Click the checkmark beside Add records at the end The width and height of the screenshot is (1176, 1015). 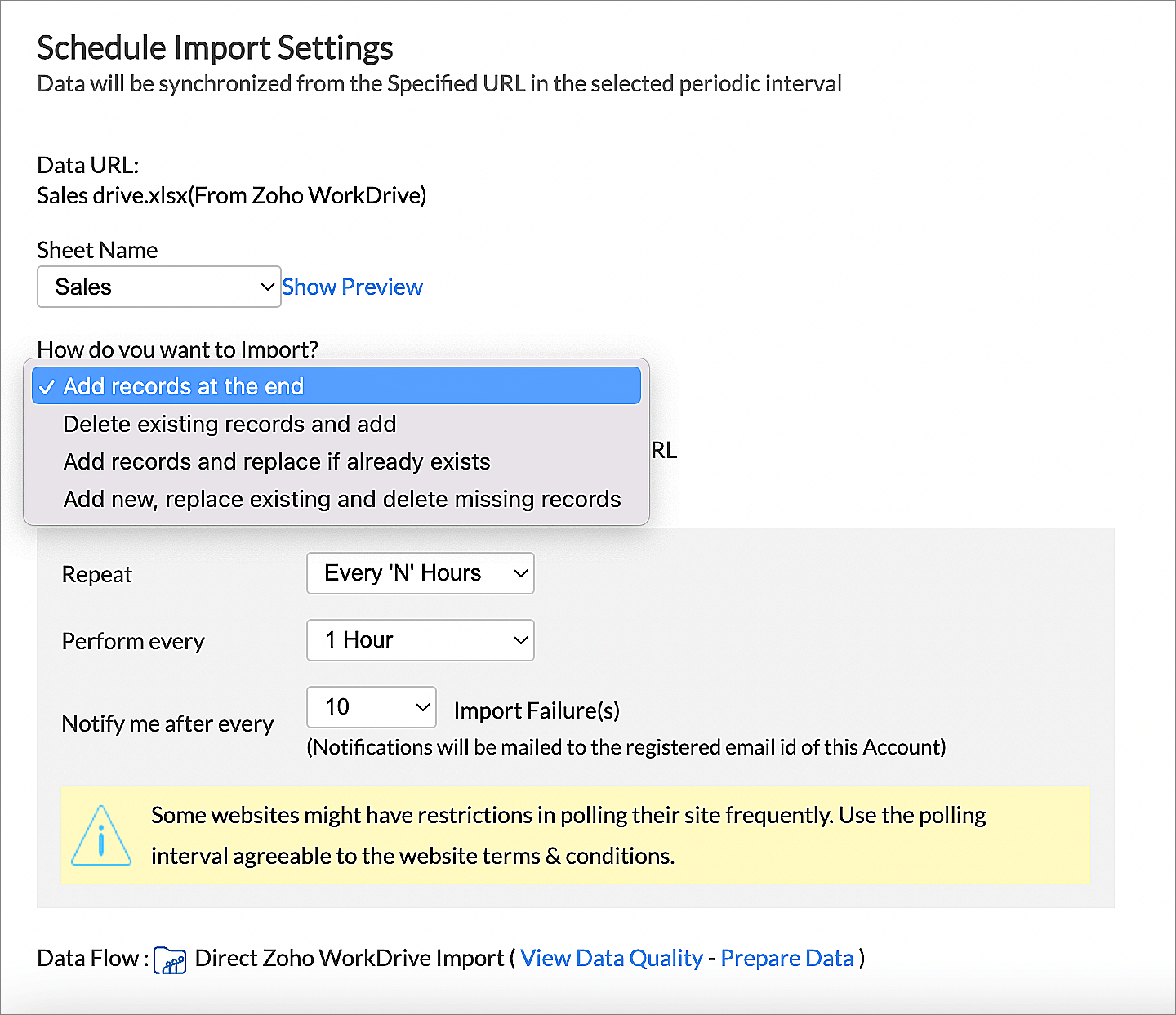(x=47, y=387)
